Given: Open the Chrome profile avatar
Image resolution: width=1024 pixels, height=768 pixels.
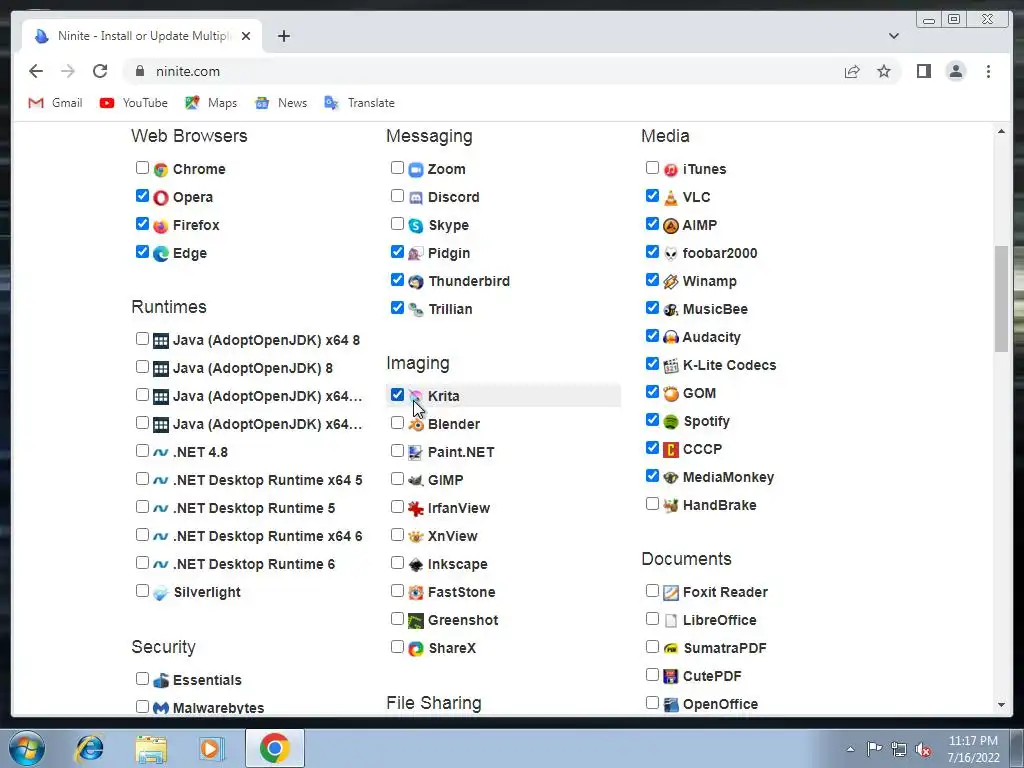Looking at the screenshot, I should [x=955, y=71].
